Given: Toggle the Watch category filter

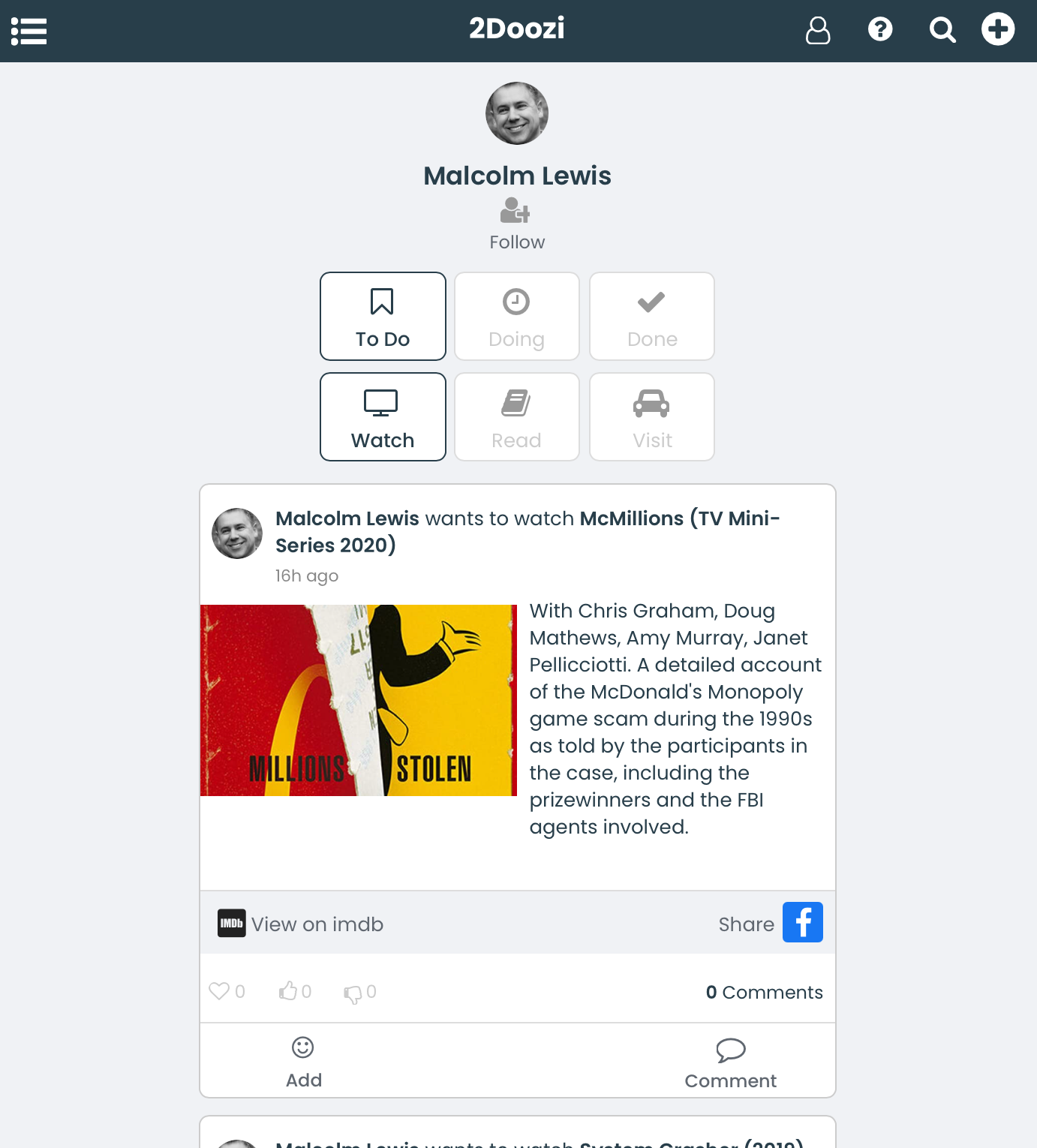Looking at the screenshot, I should pos(383,416).
